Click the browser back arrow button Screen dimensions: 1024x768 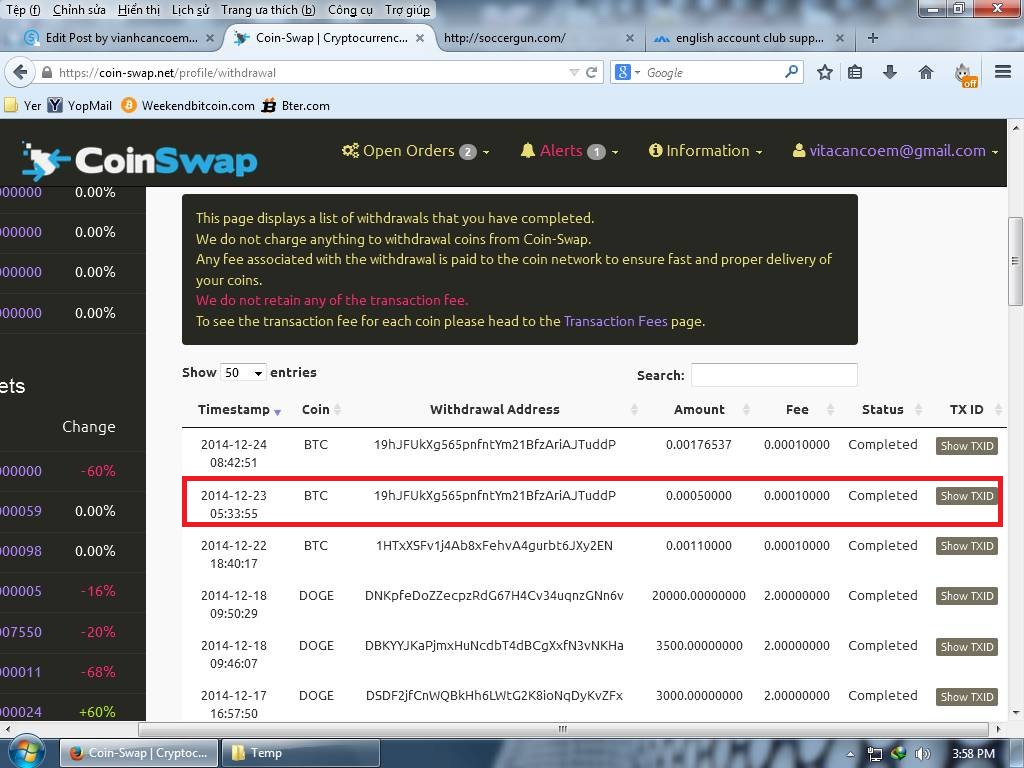[x=20, y=72]
